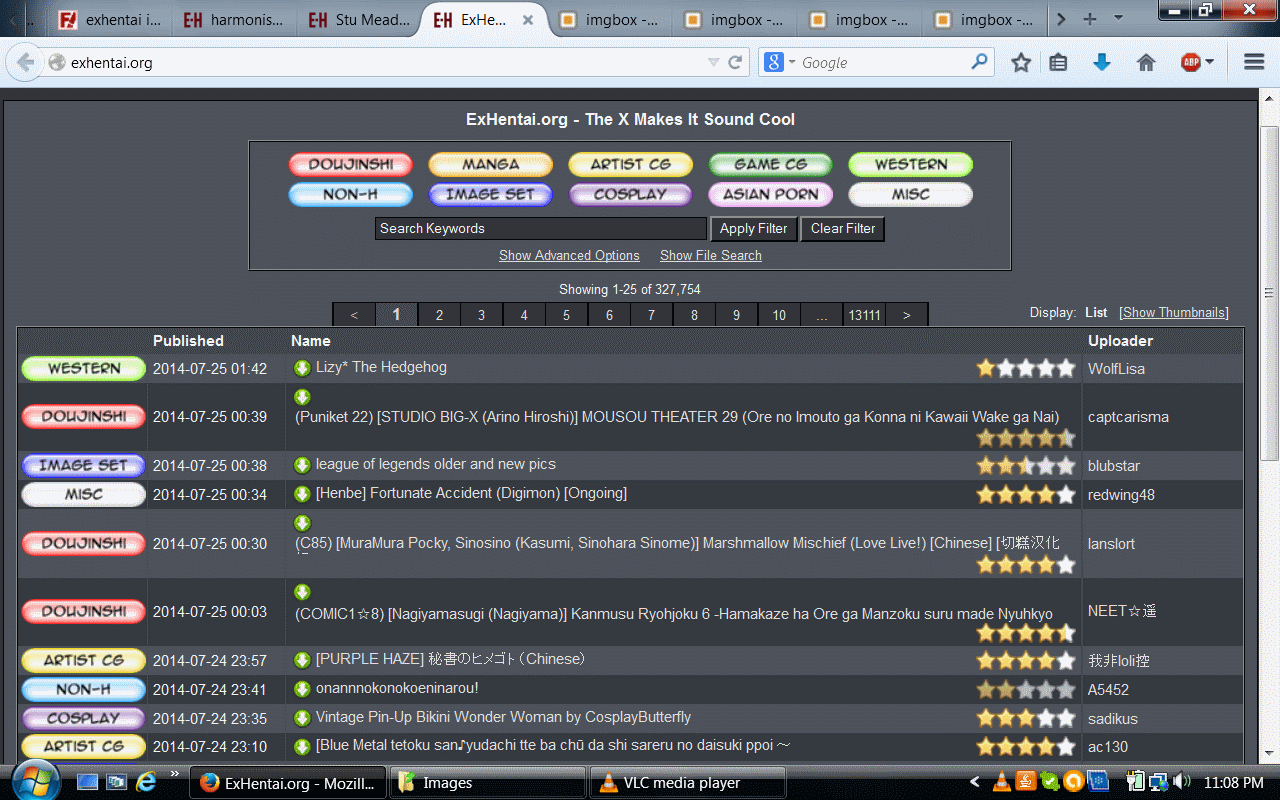Screen dimensions: 1280x800
Task: Open the VLC media player taskbar button
Action: tap(688, 783)
